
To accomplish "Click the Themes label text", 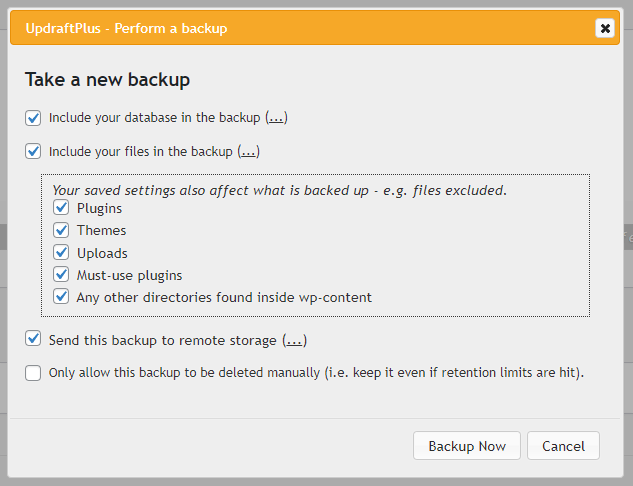I will point(101,230).
